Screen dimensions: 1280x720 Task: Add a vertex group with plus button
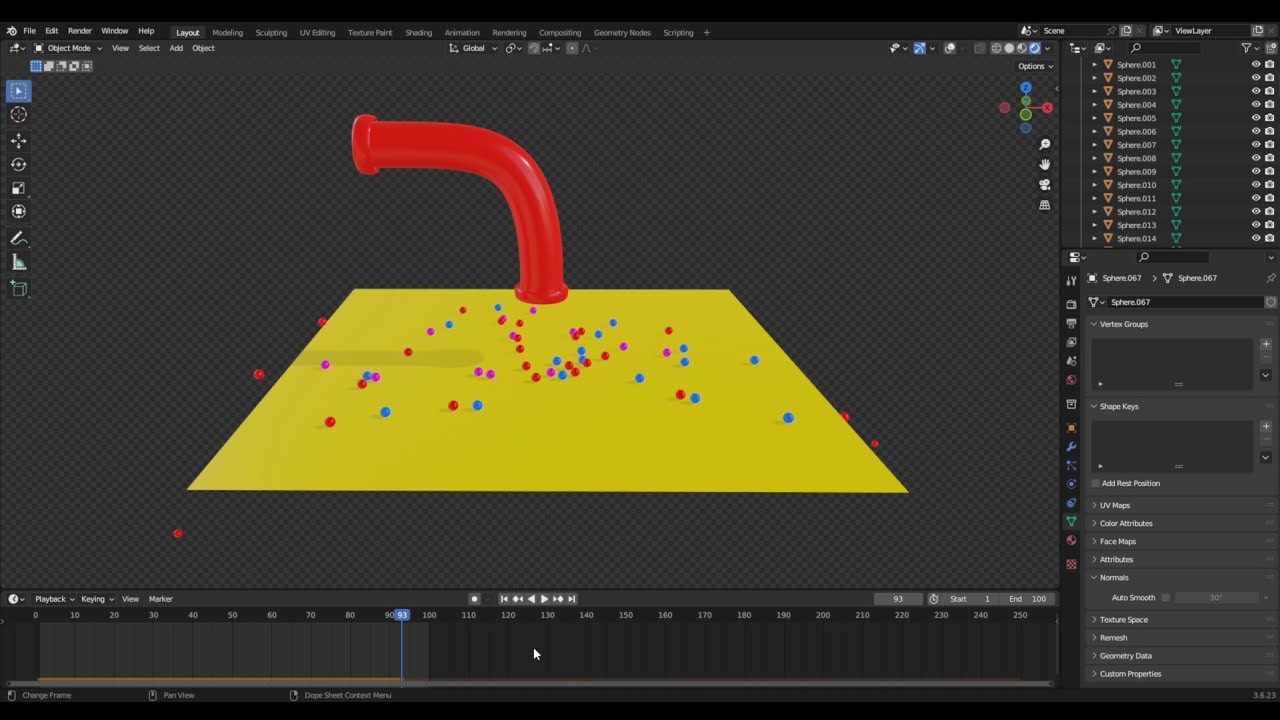(x=1266, y=344)
